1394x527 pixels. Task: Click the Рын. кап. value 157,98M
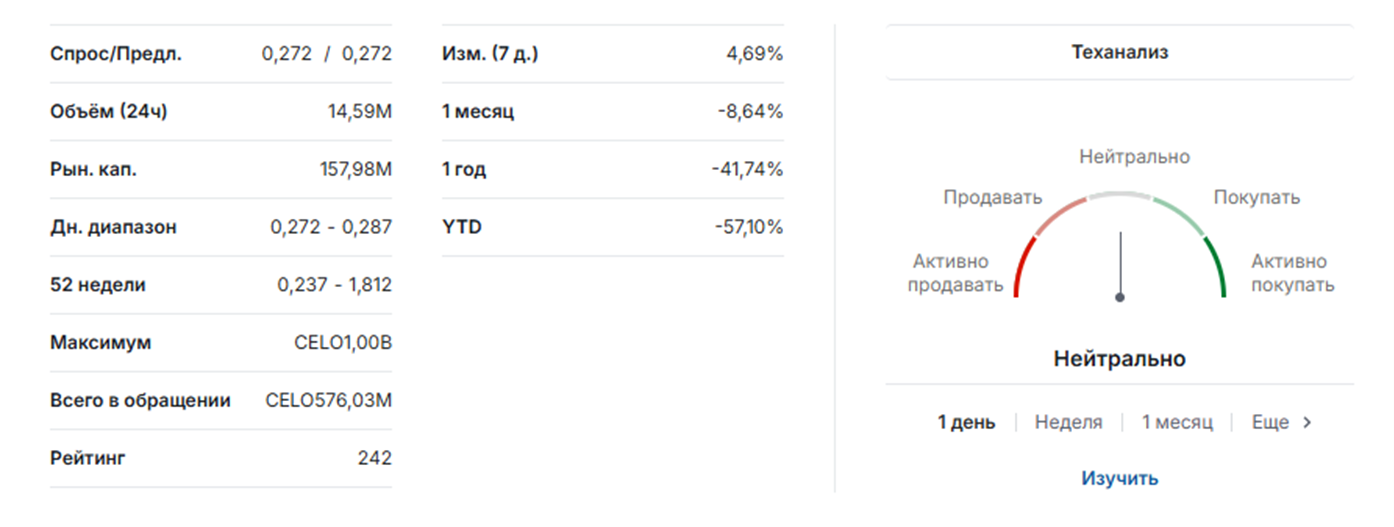tap(355, 169)
